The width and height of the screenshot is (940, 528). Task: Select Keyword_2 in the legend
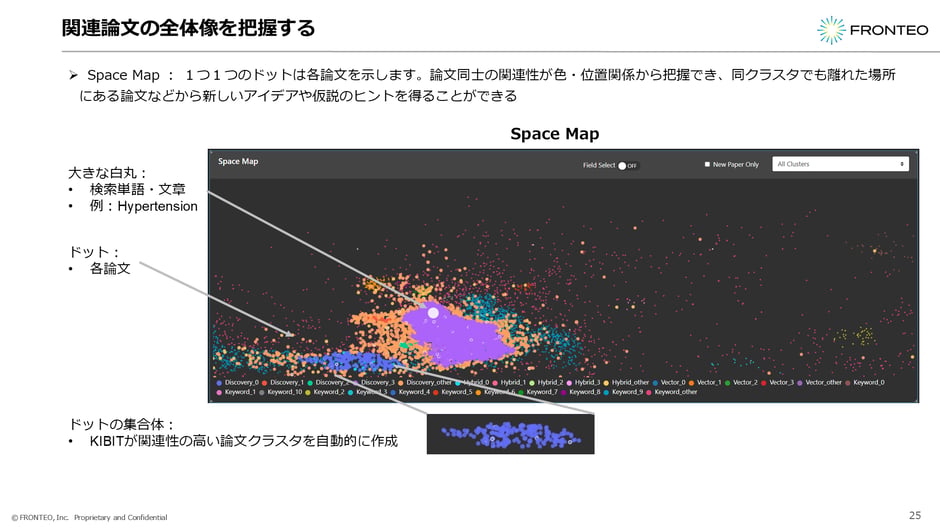click(325, 392)
